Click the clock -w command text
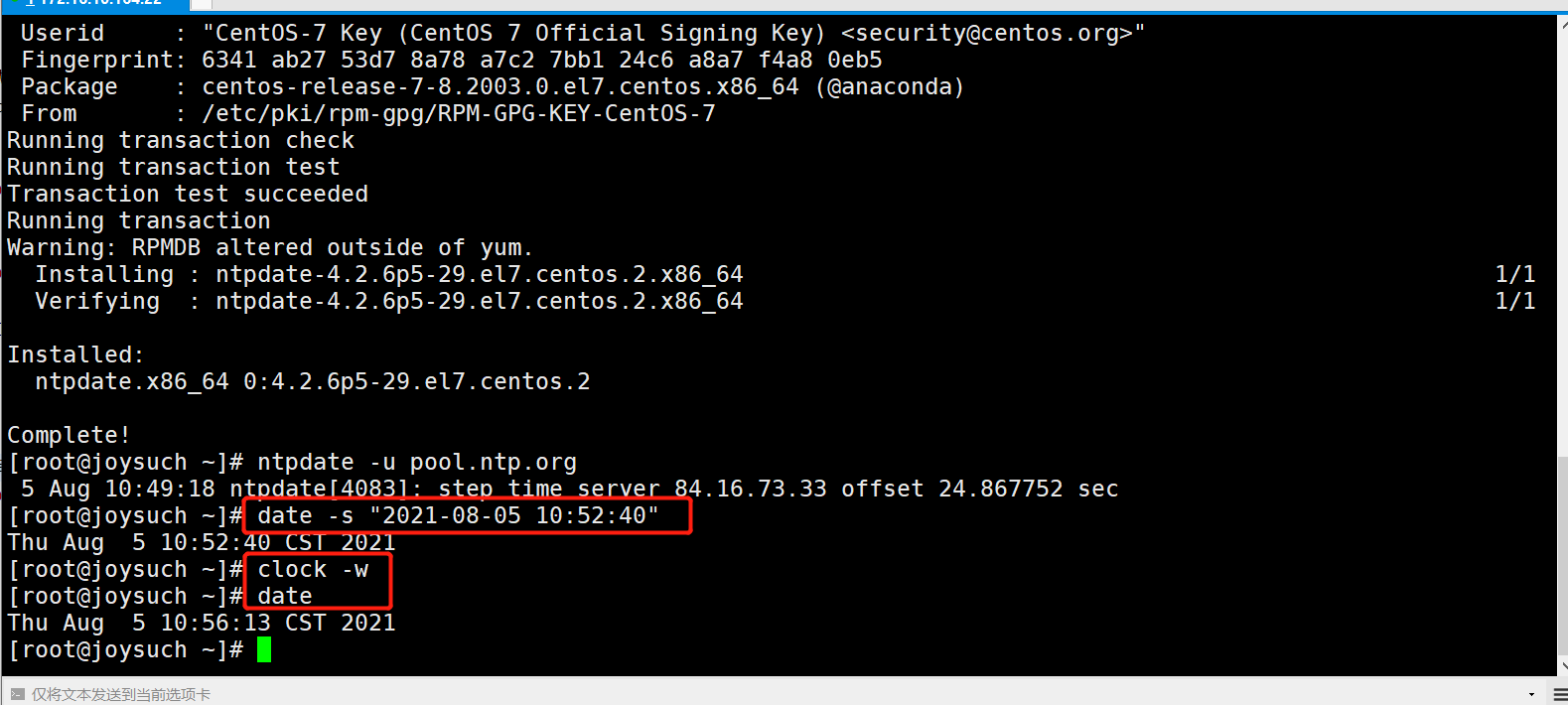Image resolution: width=1568 pixels, height=705 pixels. tap(313, 569)
